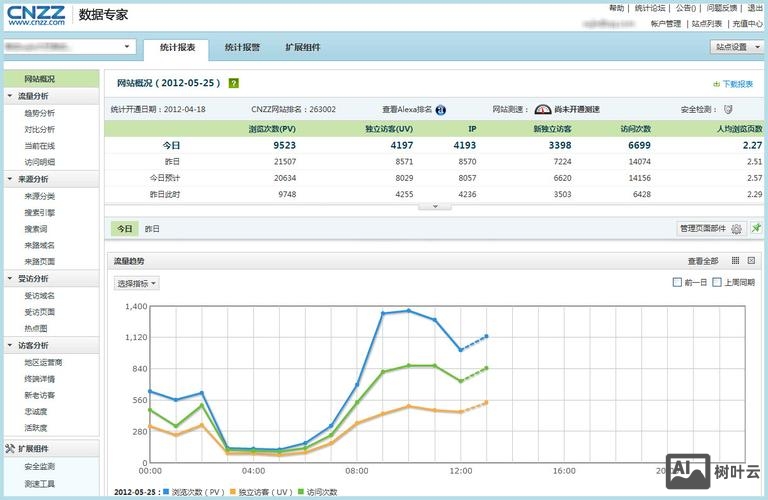Click the security detection shield icon

[x=728, y=109]
